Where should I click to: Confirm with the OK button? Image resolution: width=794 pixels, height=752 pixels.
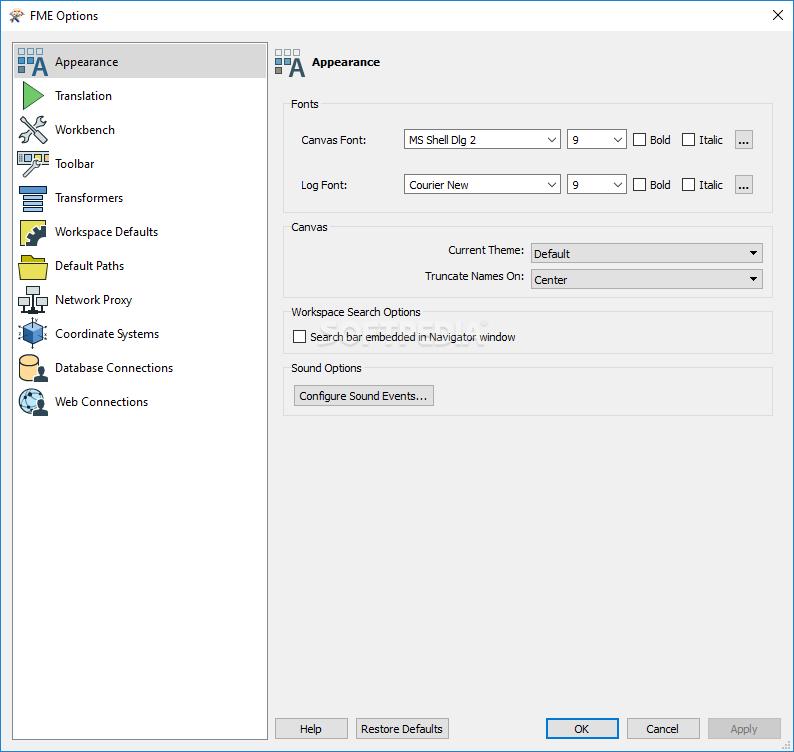click(x=582, y=729)
